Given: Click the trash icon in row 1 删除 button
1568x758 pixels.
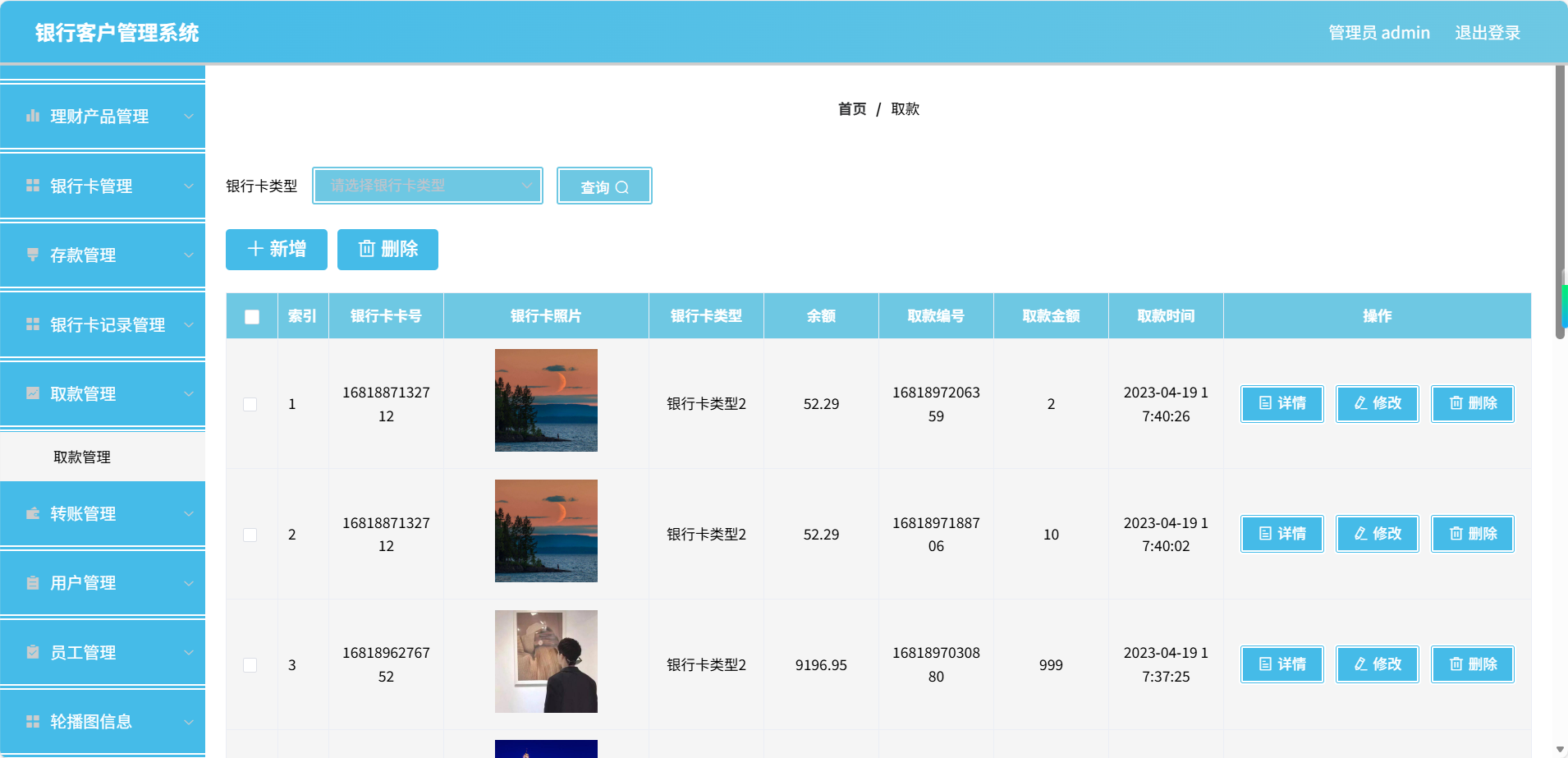Looking at the screenshot, I should point(1456,403).
